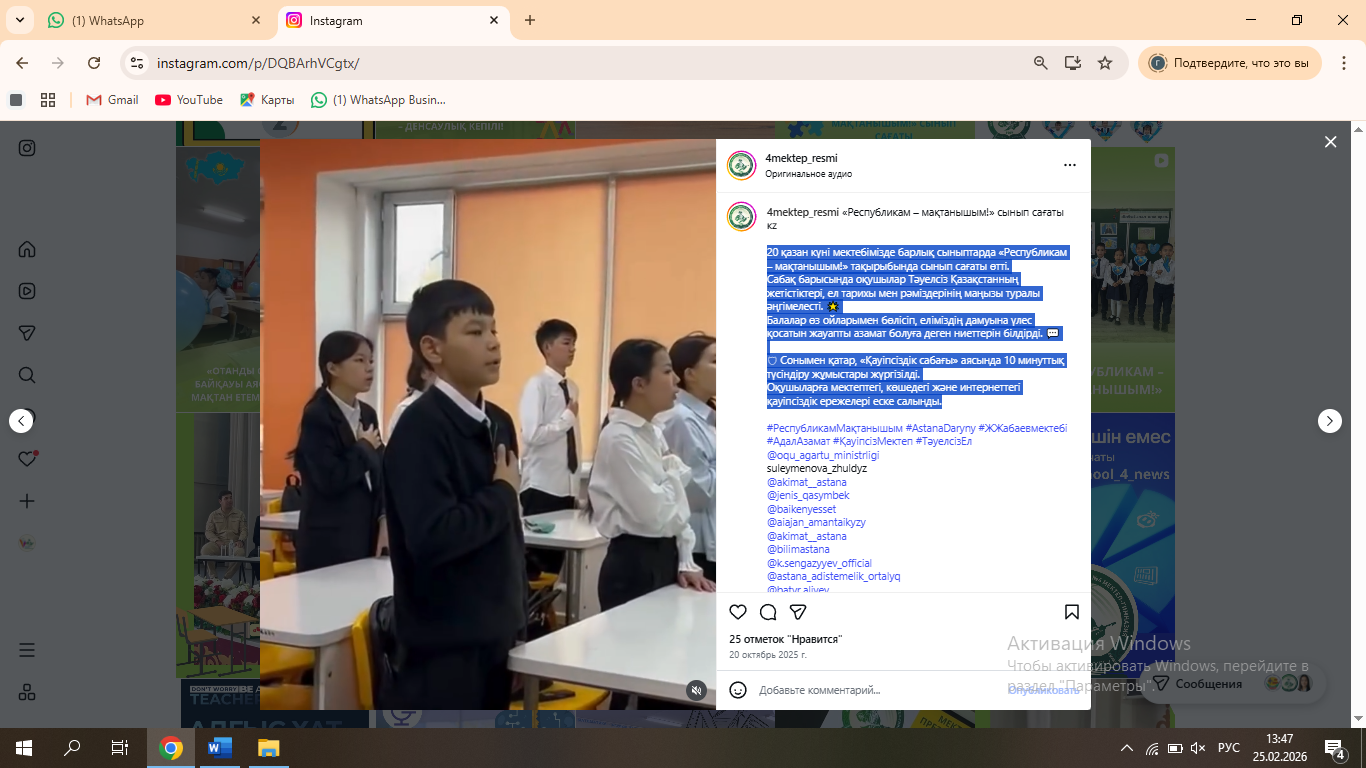Open the YouTube bookmark

(189, 100)
